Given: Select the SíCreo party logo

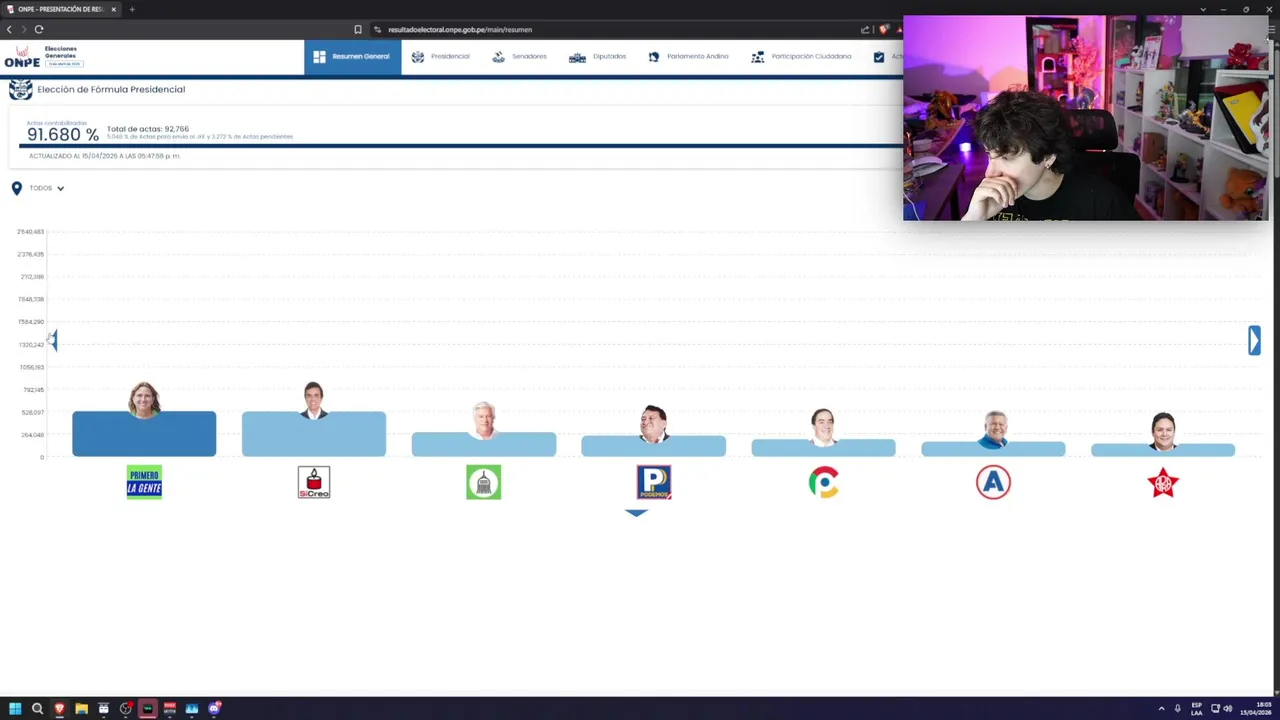Looking at the screenshot, I should pos(314,482).
